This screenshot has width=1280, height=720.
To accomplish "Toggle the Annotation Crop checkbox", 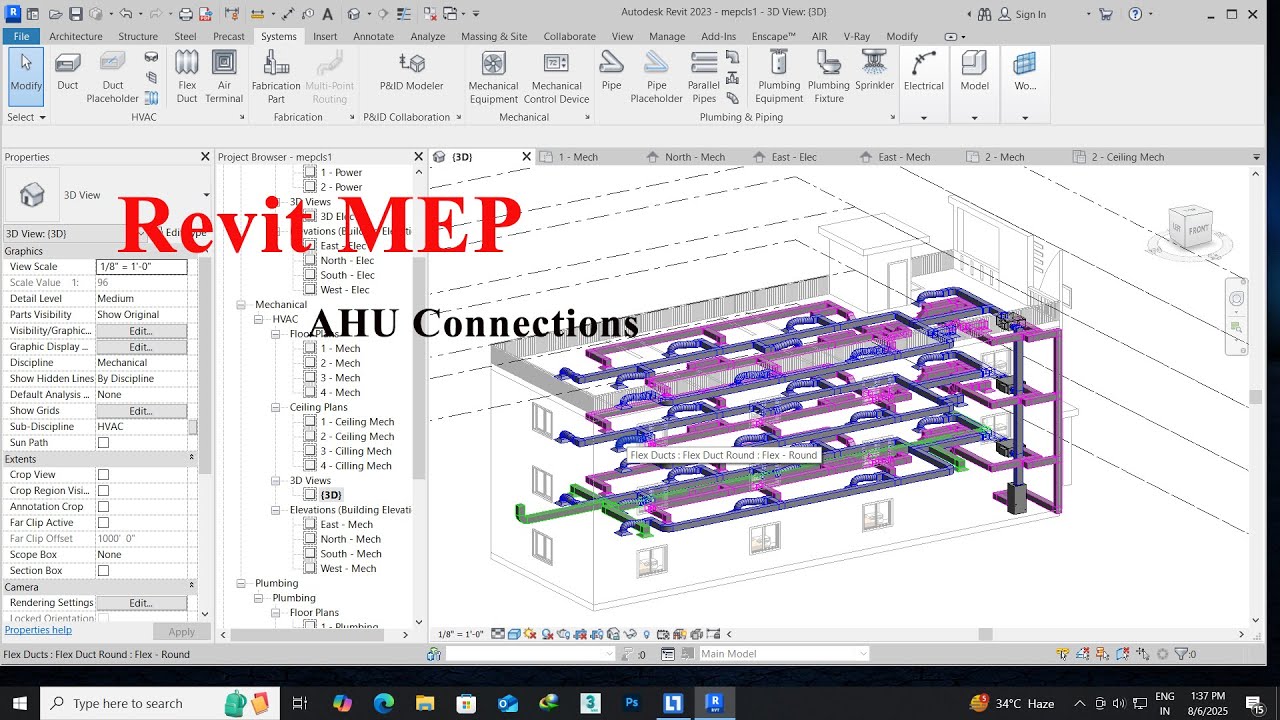I will pos(103,507).
